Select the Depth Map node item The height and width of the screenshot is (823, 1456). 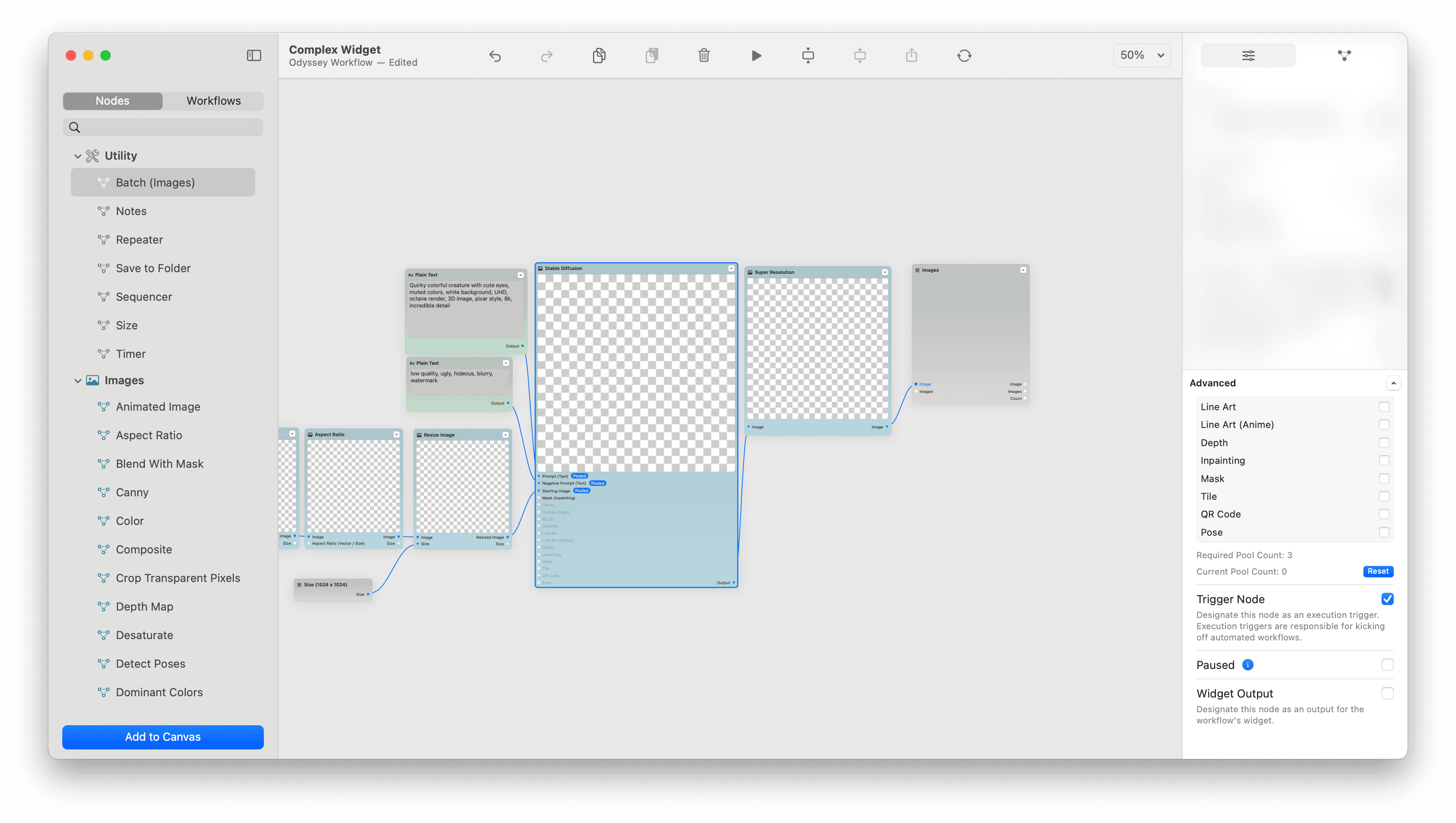pyautogui.click(x=163, y=607)
